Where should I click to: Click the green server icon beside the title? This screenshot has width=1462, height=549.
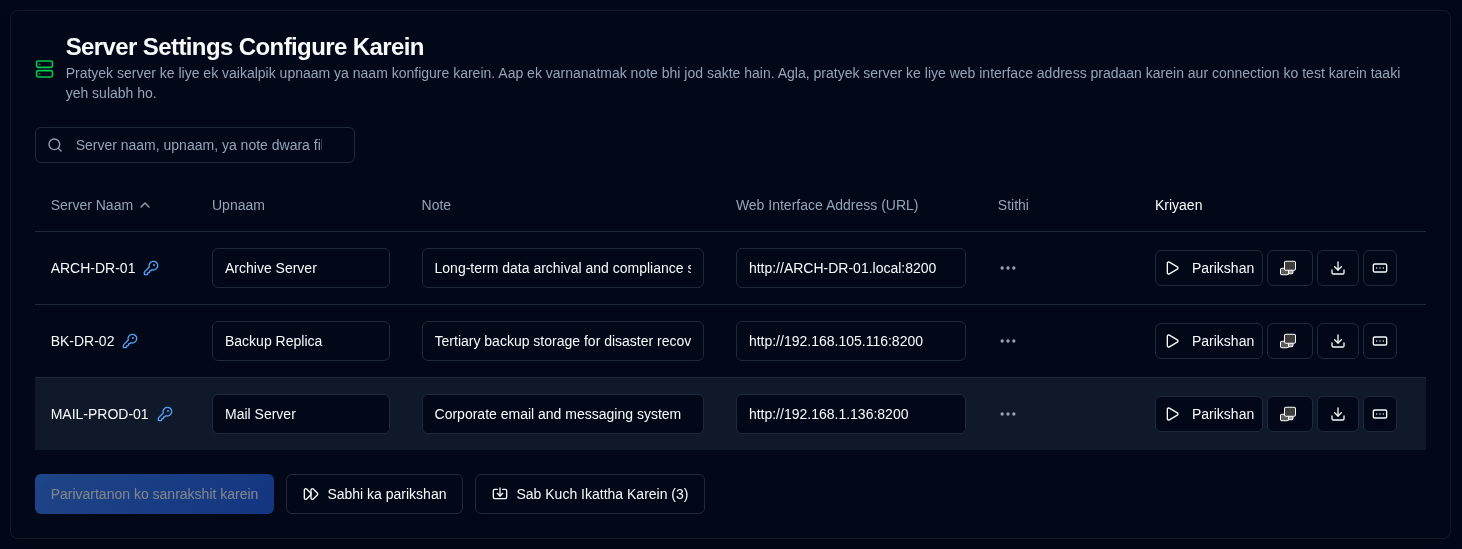44,69
